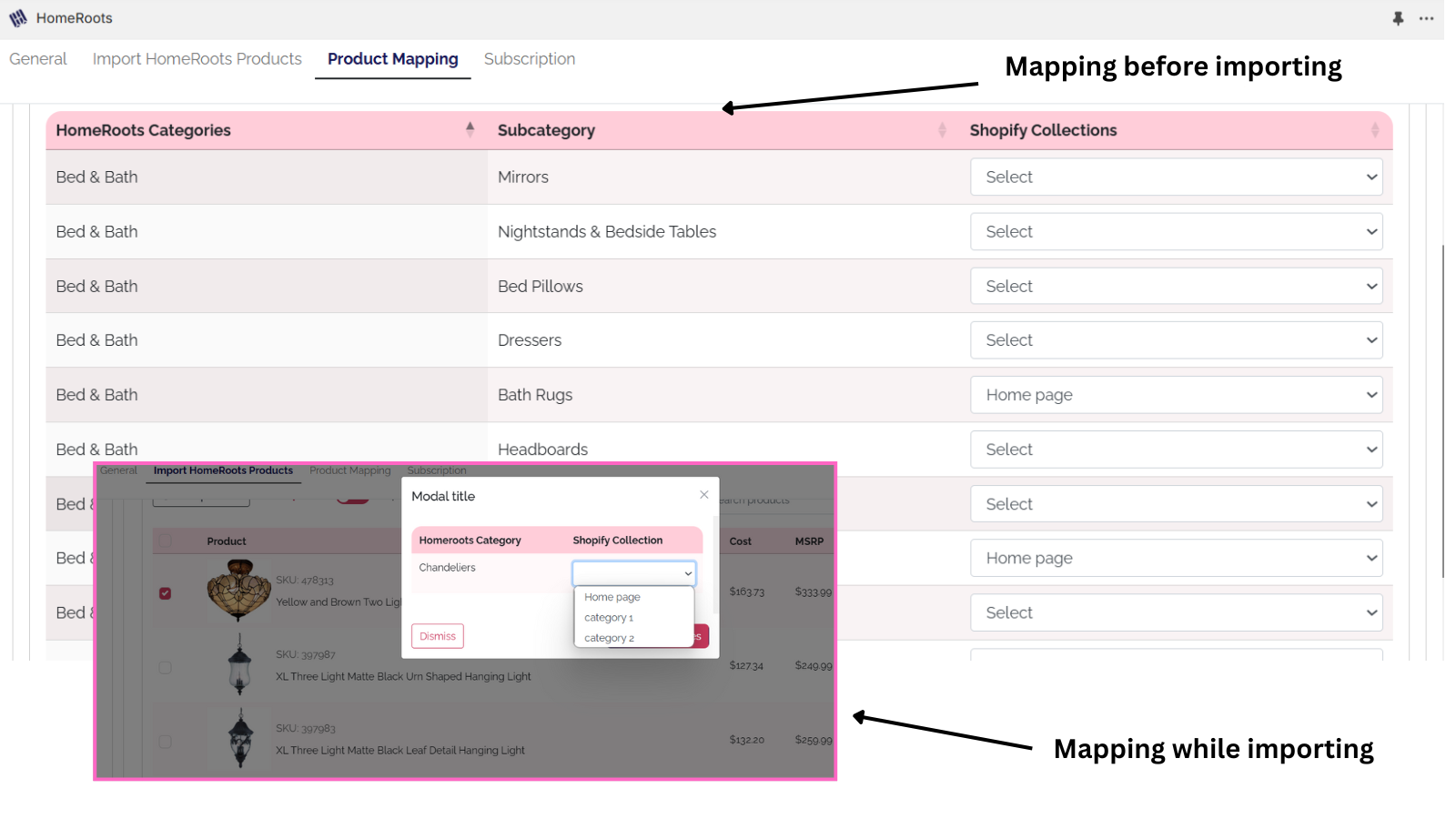Open collection dropdown for Dressers row

[1177, 340]
